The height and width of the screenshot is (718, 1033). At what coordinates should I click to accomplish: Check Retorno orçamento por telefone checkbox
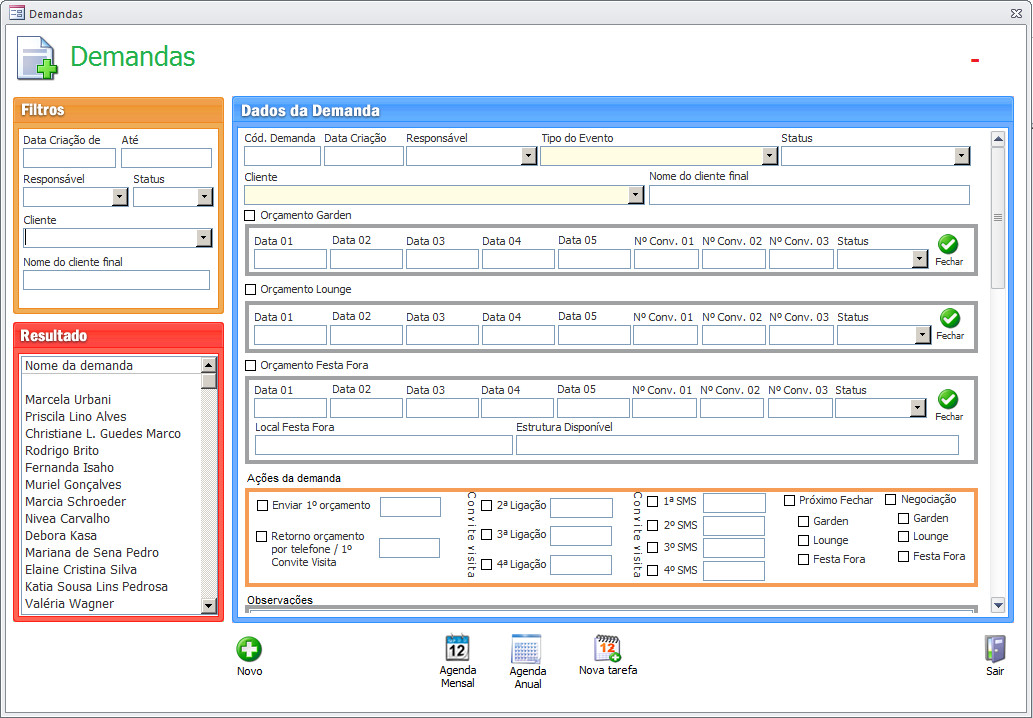pos(262,536)
